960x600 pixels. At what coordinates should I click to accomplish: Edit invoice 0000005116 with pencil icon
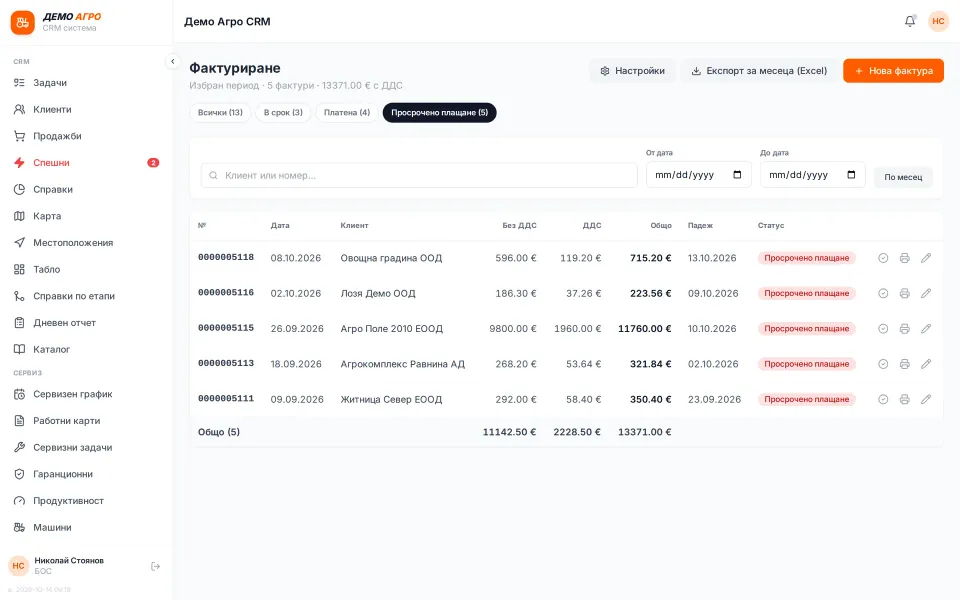(x=926, y=293)
